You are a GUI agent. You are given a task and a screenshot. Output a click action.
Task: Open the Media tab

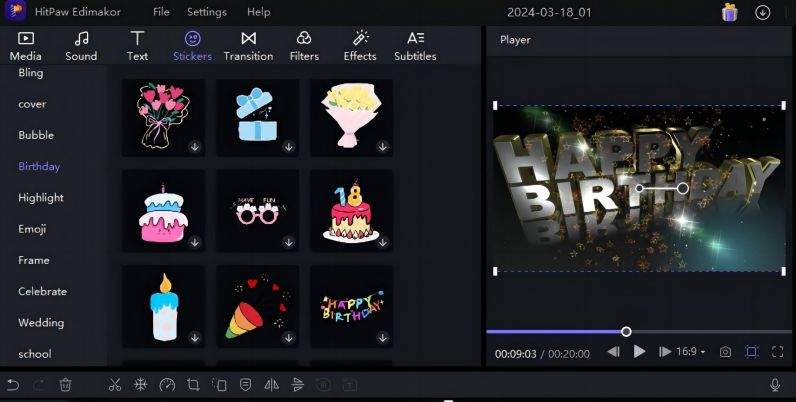(25, 46)
